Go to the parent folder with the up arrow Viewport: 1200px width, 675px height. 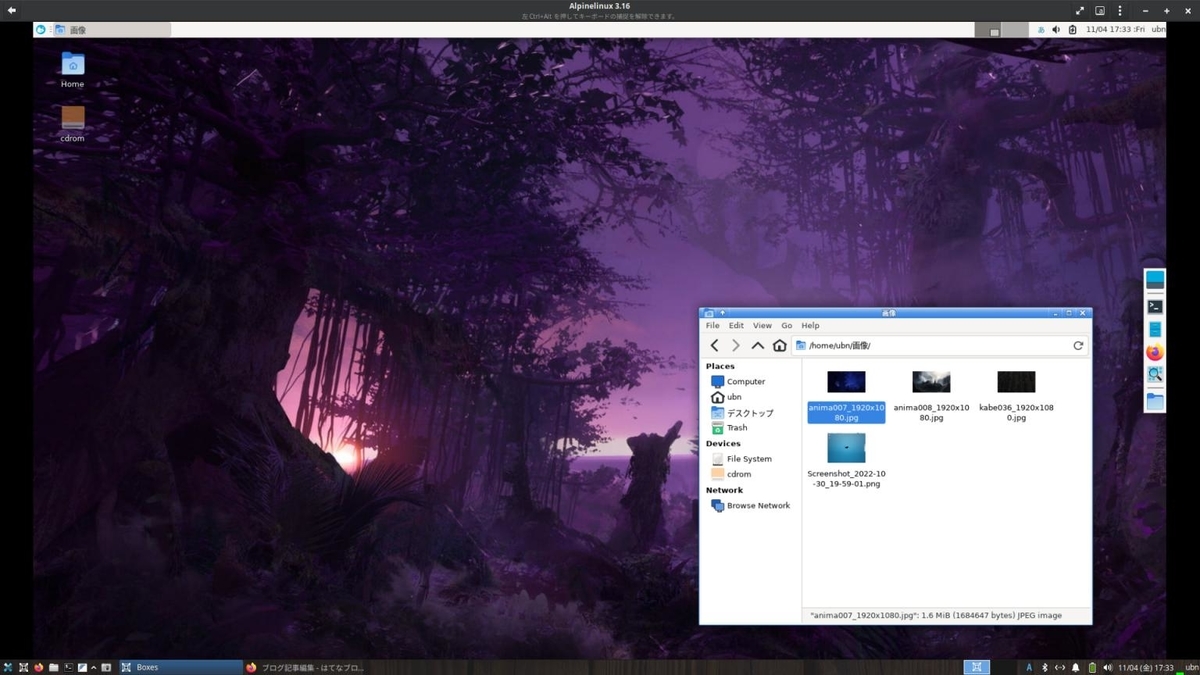tap(758, 345)
